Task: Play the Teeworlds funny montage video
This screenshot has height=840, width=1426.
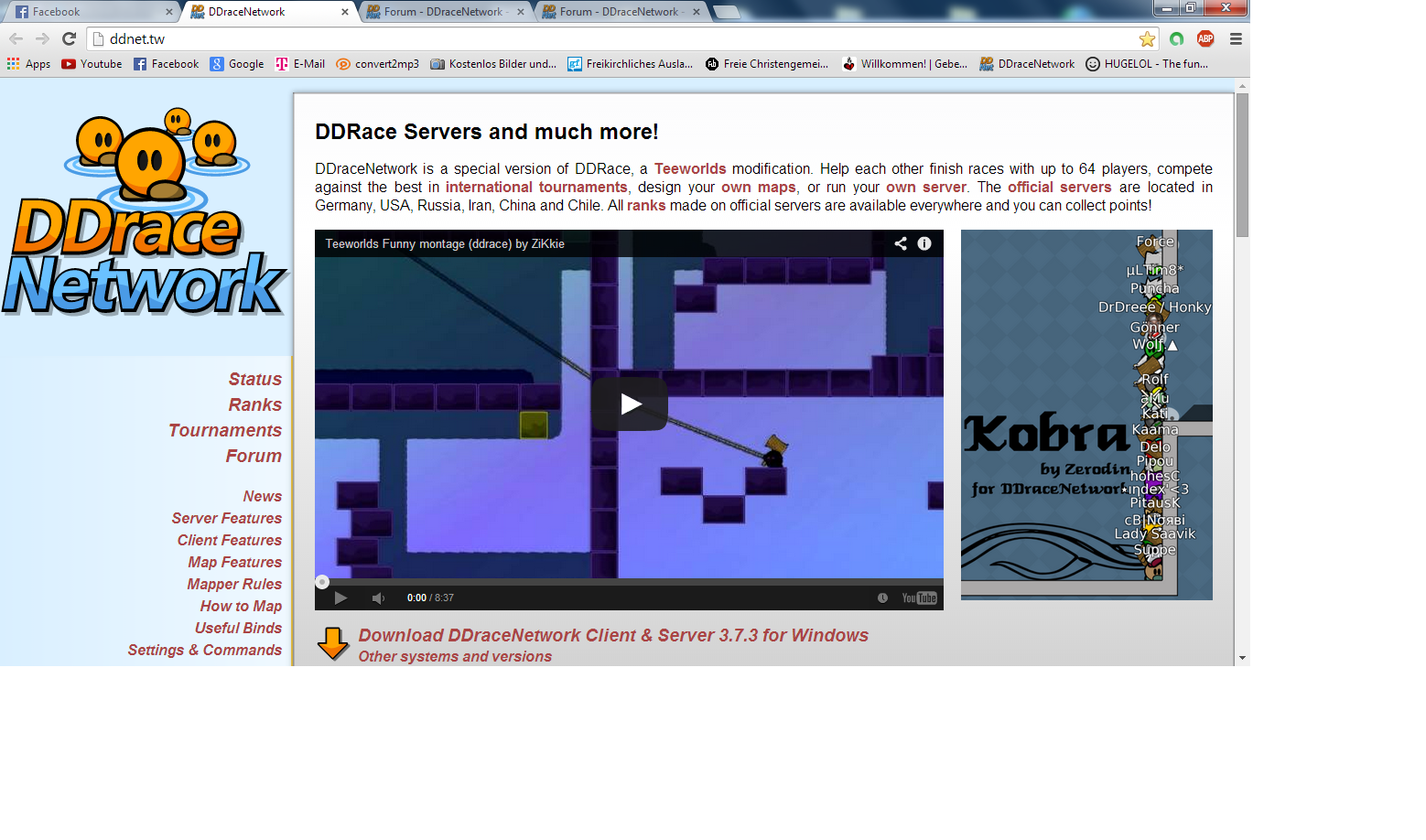Action: (629, 404)
